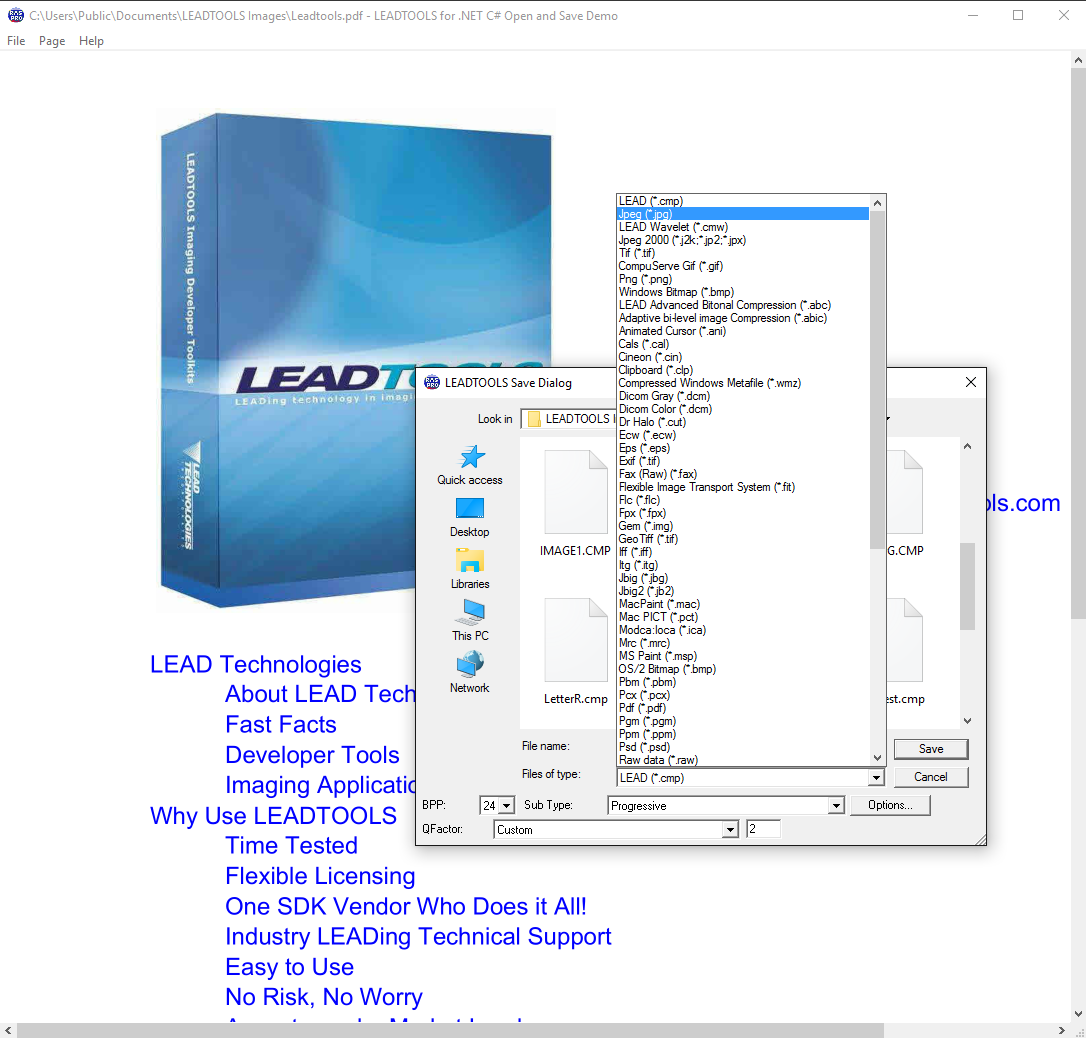This screenshot has width=1086, height=1038.
Task: Select Png (*.png) file type
Action: 742,279
